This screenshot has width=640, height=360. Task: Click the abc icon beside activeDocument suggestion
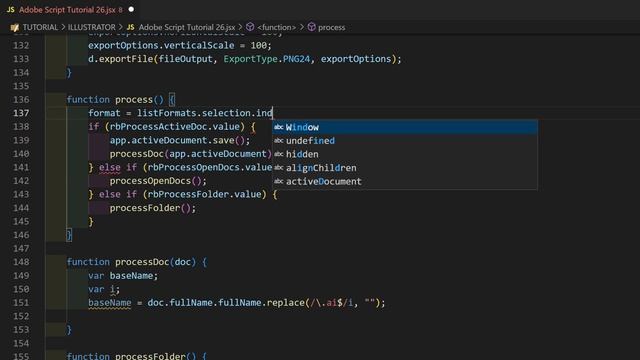tap(279, 181)
